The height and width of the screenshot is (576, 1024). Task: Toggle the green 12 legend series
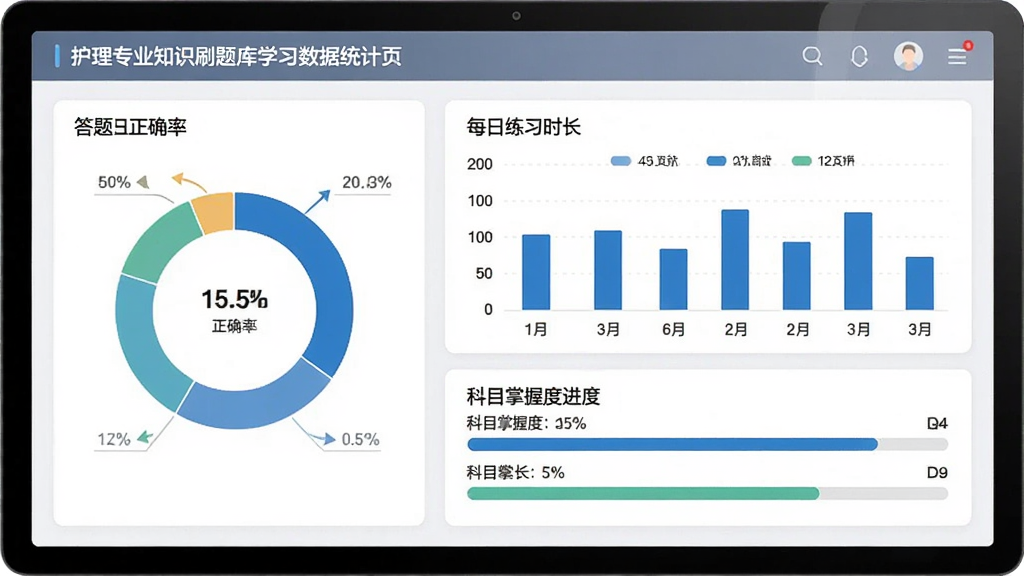[x=823, y=161]
